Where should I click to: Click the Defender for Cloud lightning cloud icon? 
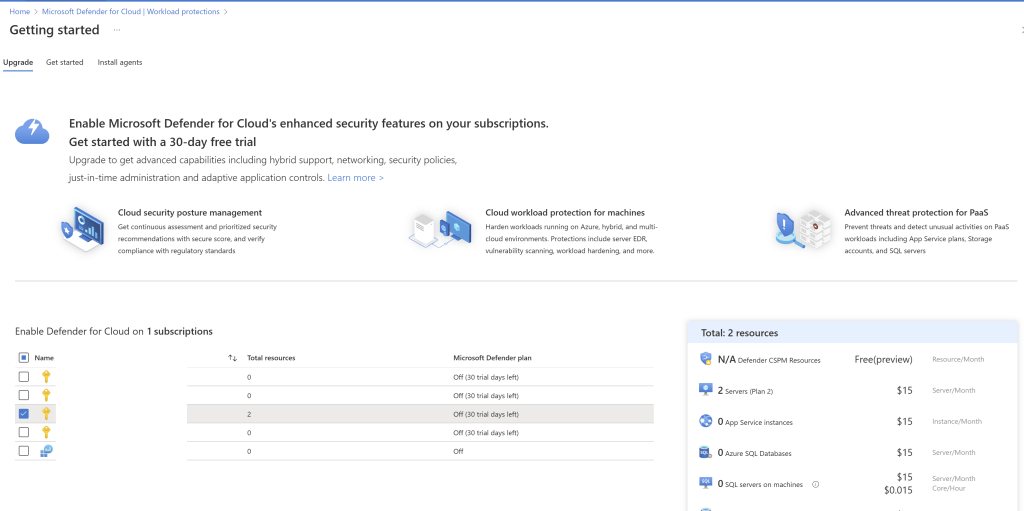[32, 130]
